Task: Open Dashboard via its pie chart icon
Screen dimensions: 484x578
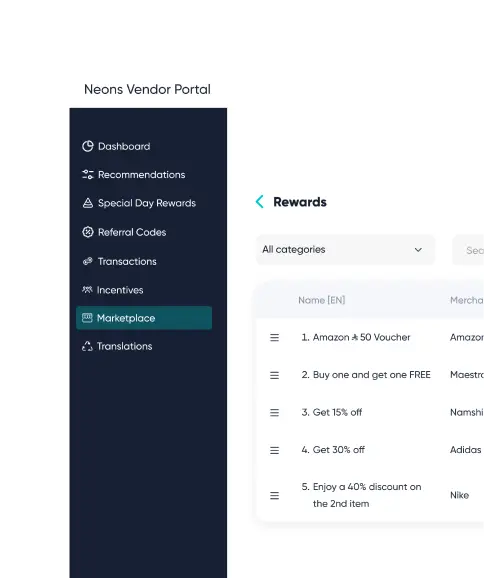Action: pyautogui.click(x=88, y=146)
